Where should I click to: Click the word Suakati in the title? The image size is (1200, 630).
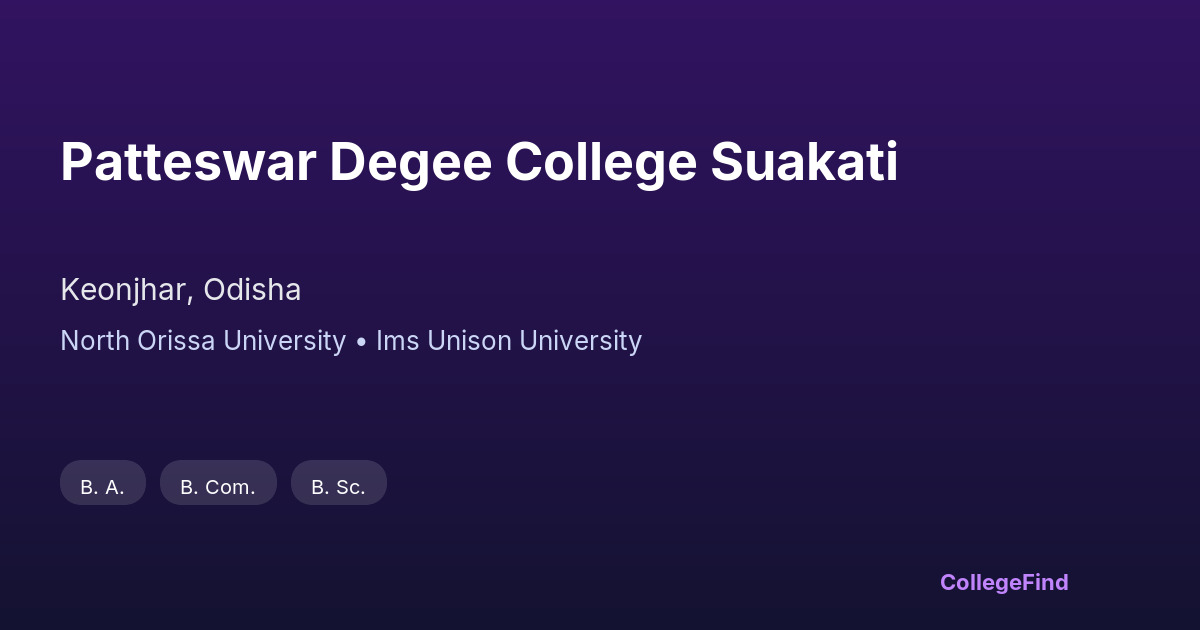[x=804, y=162]
